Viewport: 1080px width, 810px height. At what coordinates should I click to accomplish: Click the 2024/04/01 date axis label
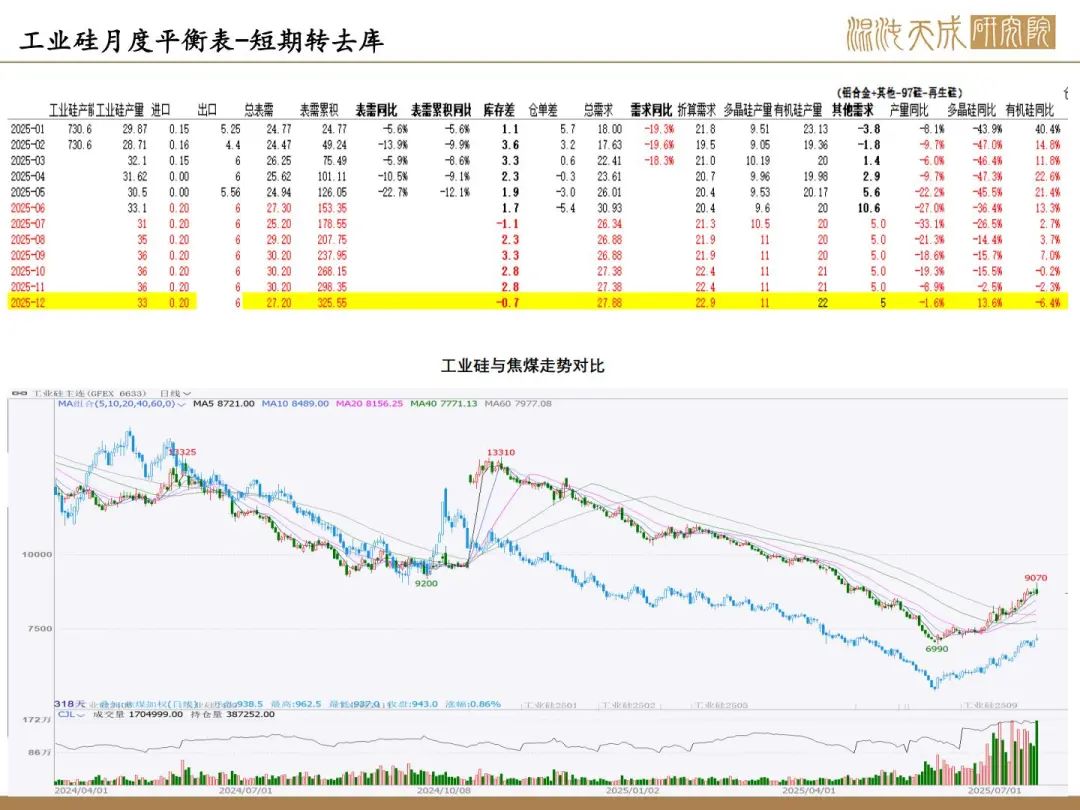81,790
